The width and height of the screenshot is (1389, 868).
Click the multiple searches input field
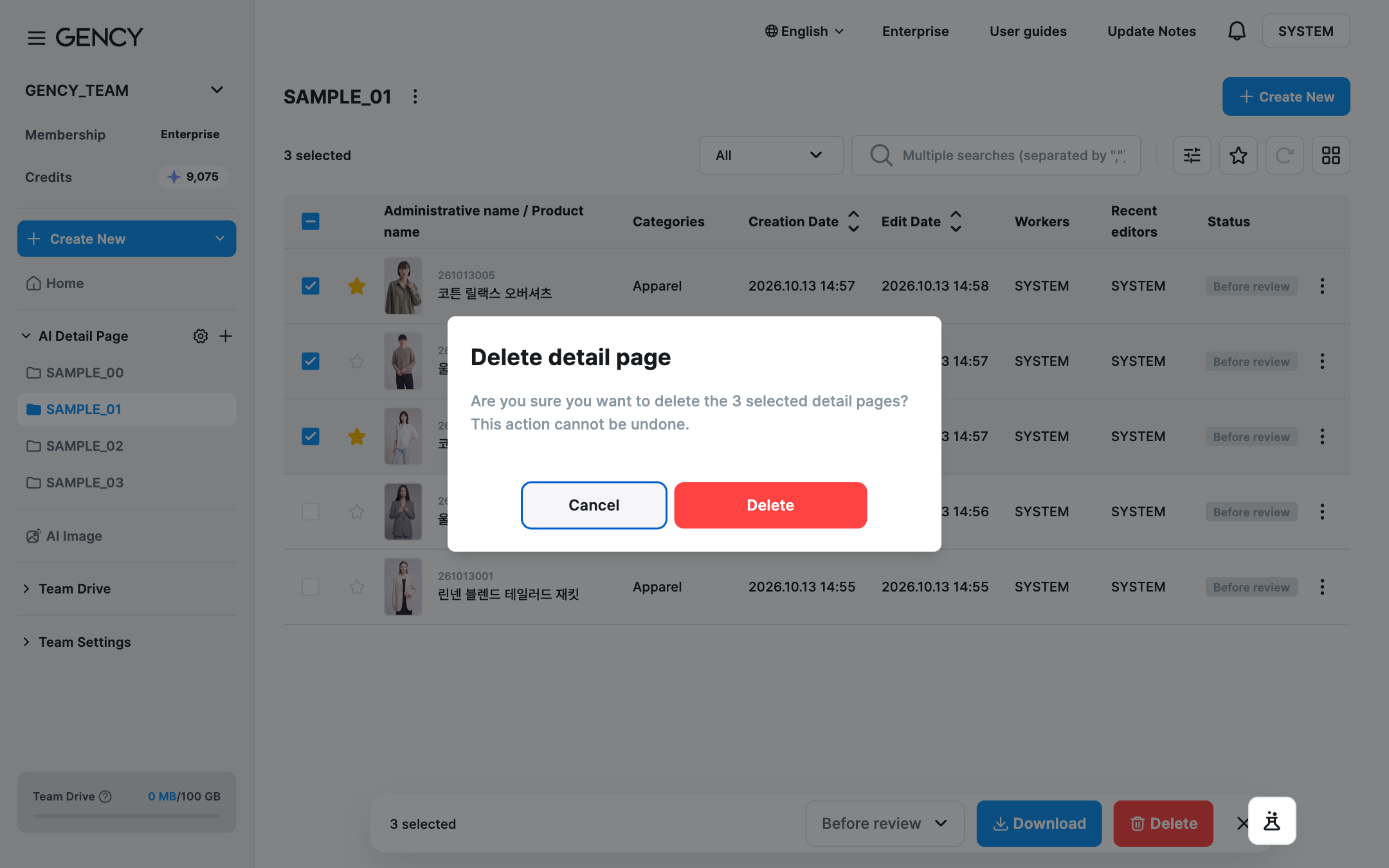pyautogui.click(x=996, y=155)
